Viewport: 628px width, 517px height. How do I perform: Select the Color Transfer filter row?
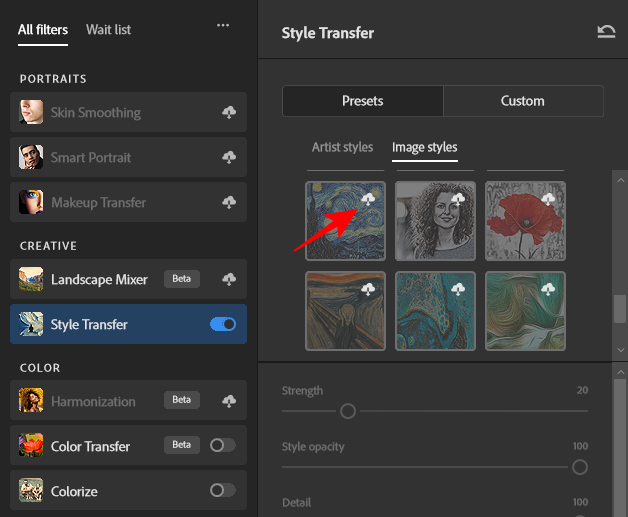[129, 445]
